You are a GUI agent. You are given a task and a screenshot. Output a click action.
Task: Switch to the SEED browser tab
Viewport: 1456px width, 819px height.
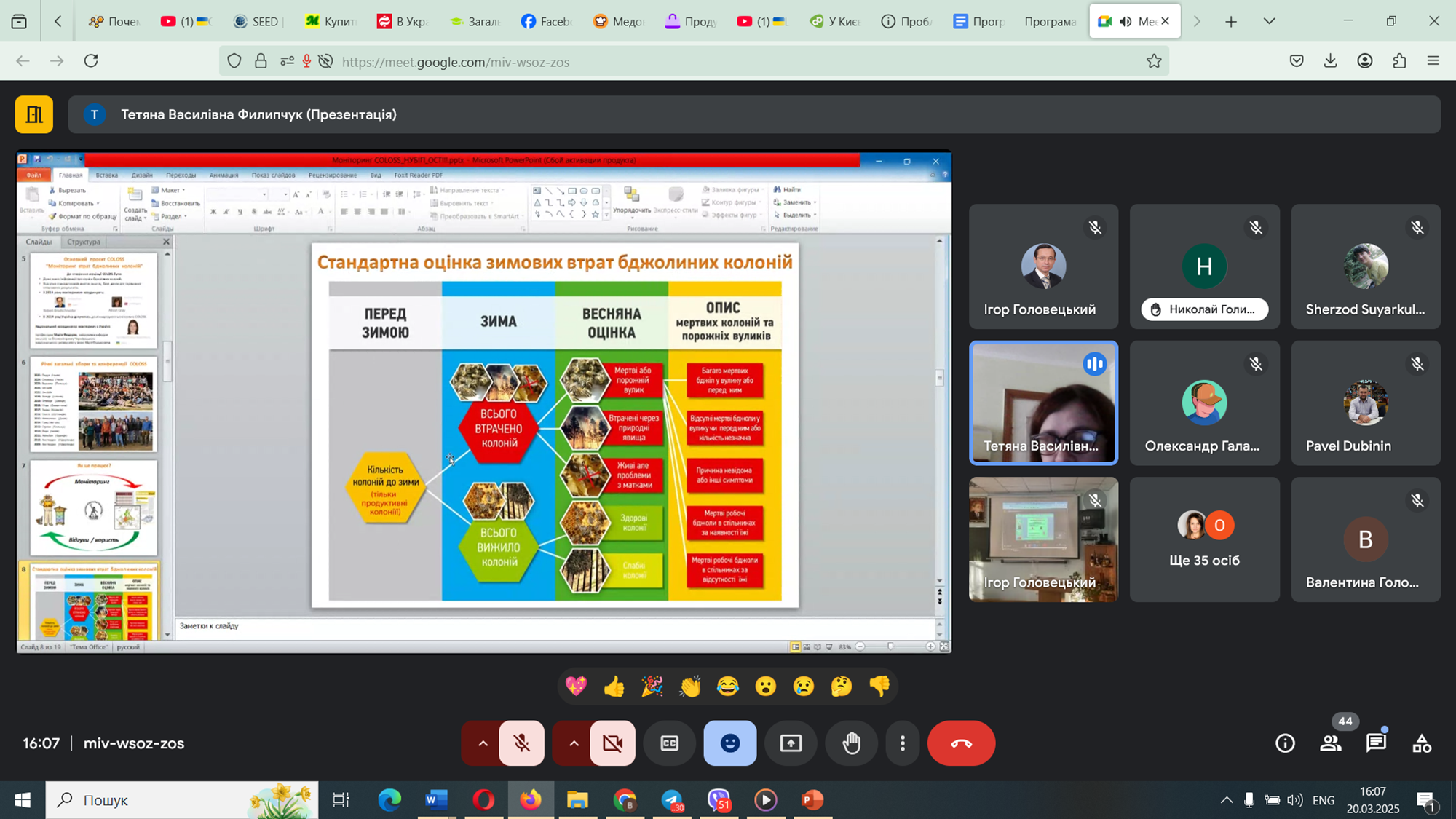(x=258, y=21)
